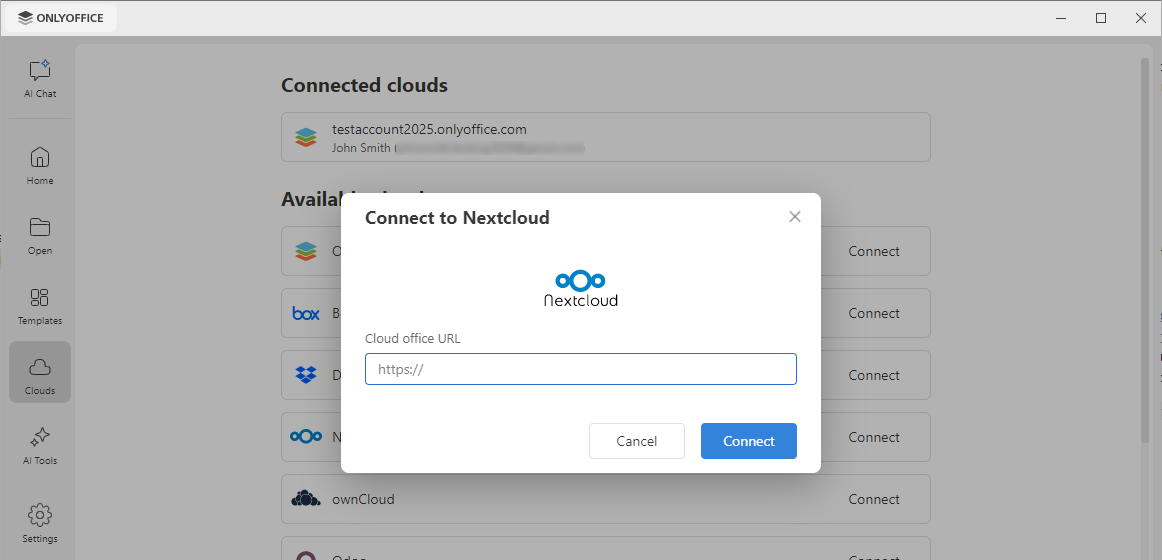Open the AI Chat sidebar item
The image size is (1162, 560).
point(40,79)
